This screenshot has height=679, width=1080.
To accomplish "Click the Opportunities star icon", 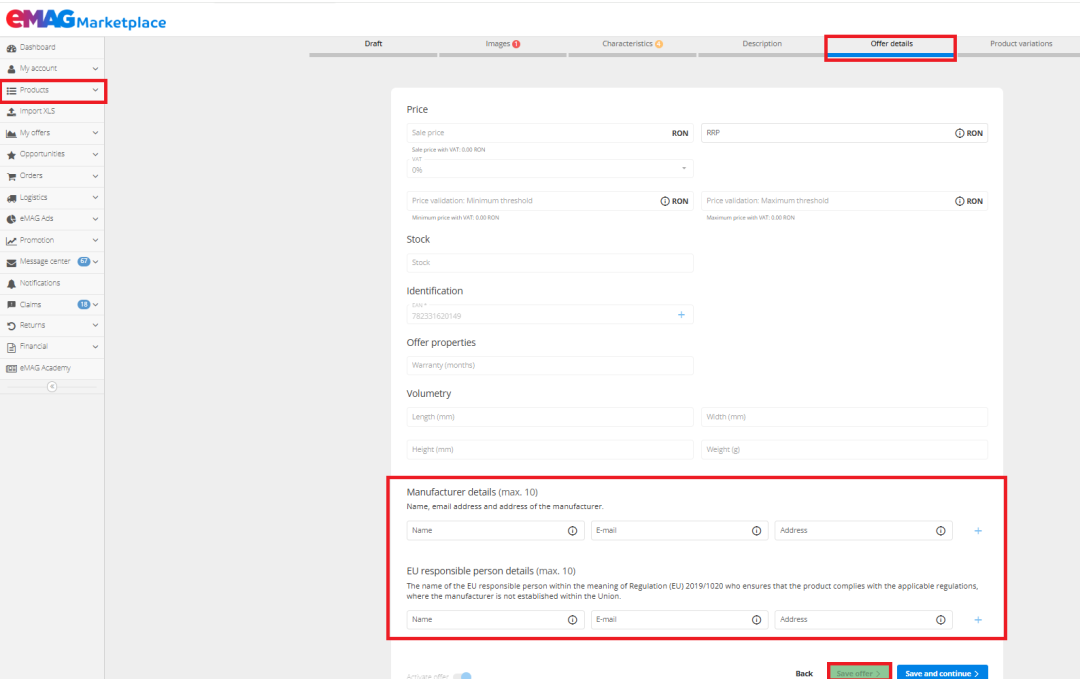I will click(x=11, y=155).
